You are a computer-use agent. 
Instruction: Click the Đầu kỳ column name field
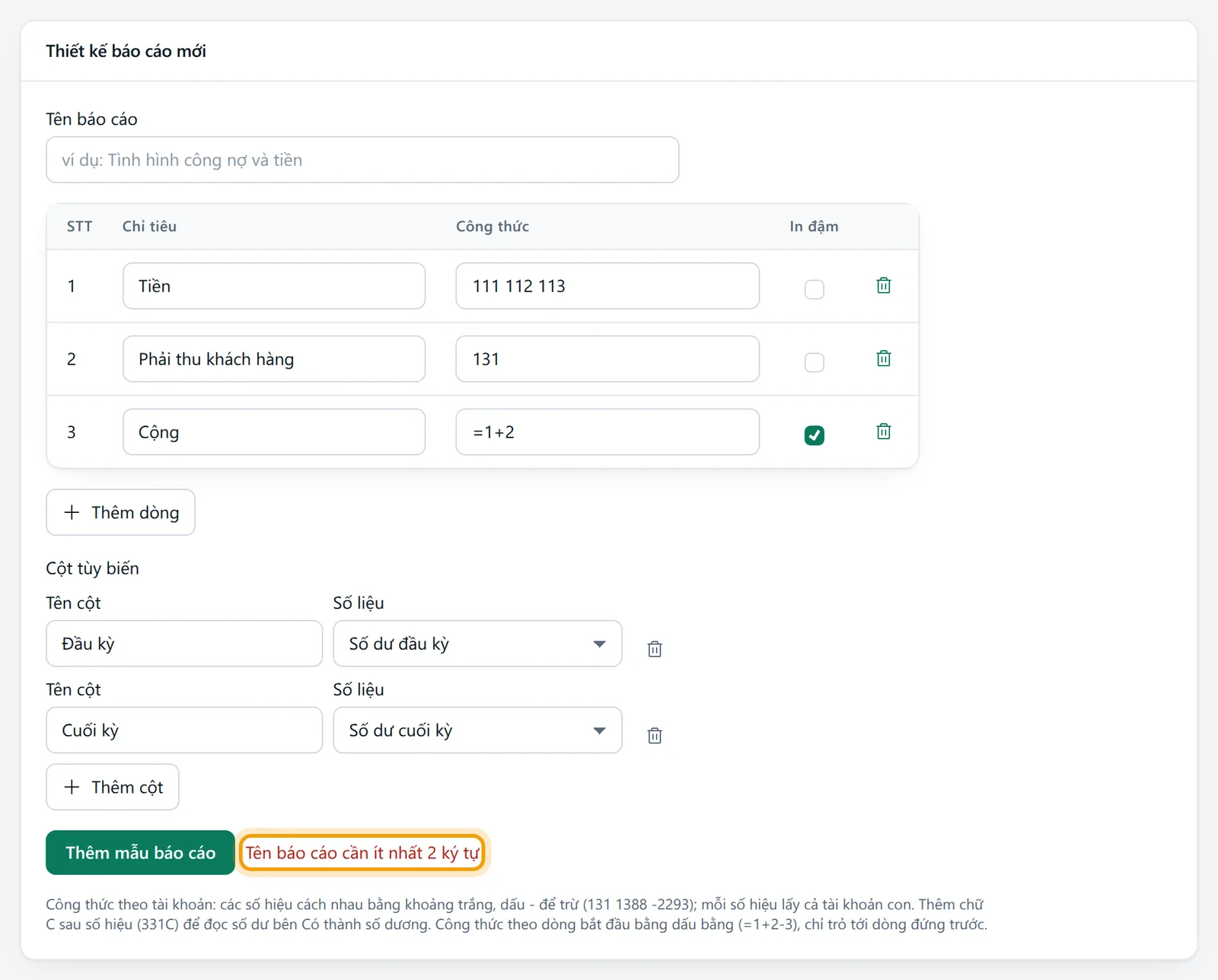coord(184,644)
